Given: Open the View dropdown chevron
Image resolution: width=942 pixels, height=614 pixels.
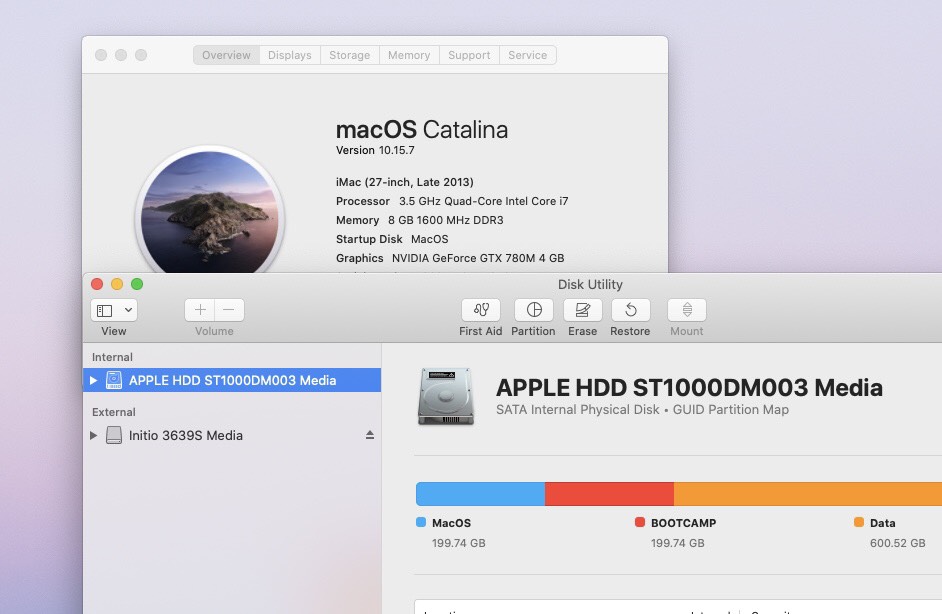Looking at the screenshot, I should click(x=129, y=310).
